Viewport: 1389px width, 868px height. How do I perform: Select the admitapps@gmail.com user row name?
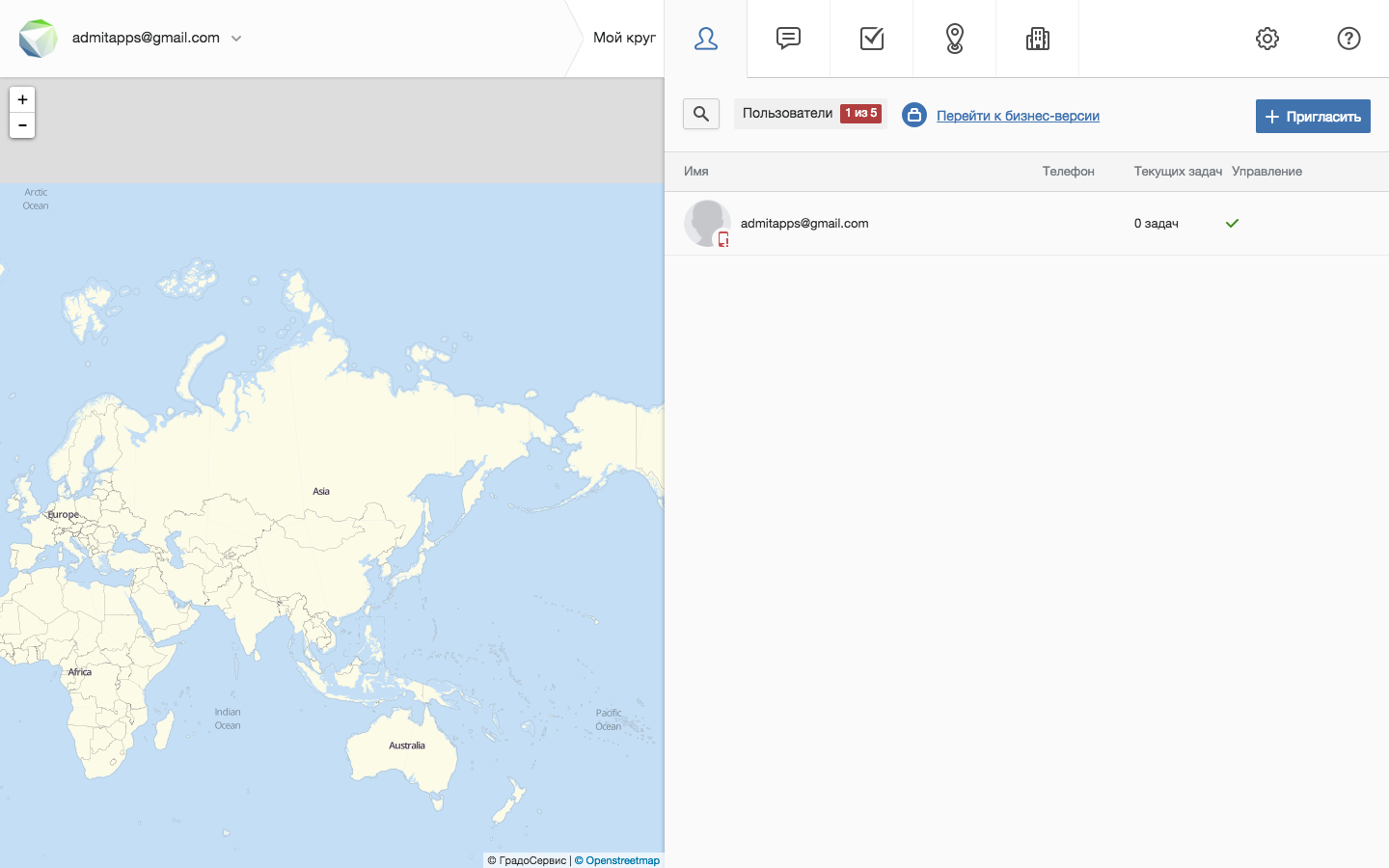[x=804, y=223]
